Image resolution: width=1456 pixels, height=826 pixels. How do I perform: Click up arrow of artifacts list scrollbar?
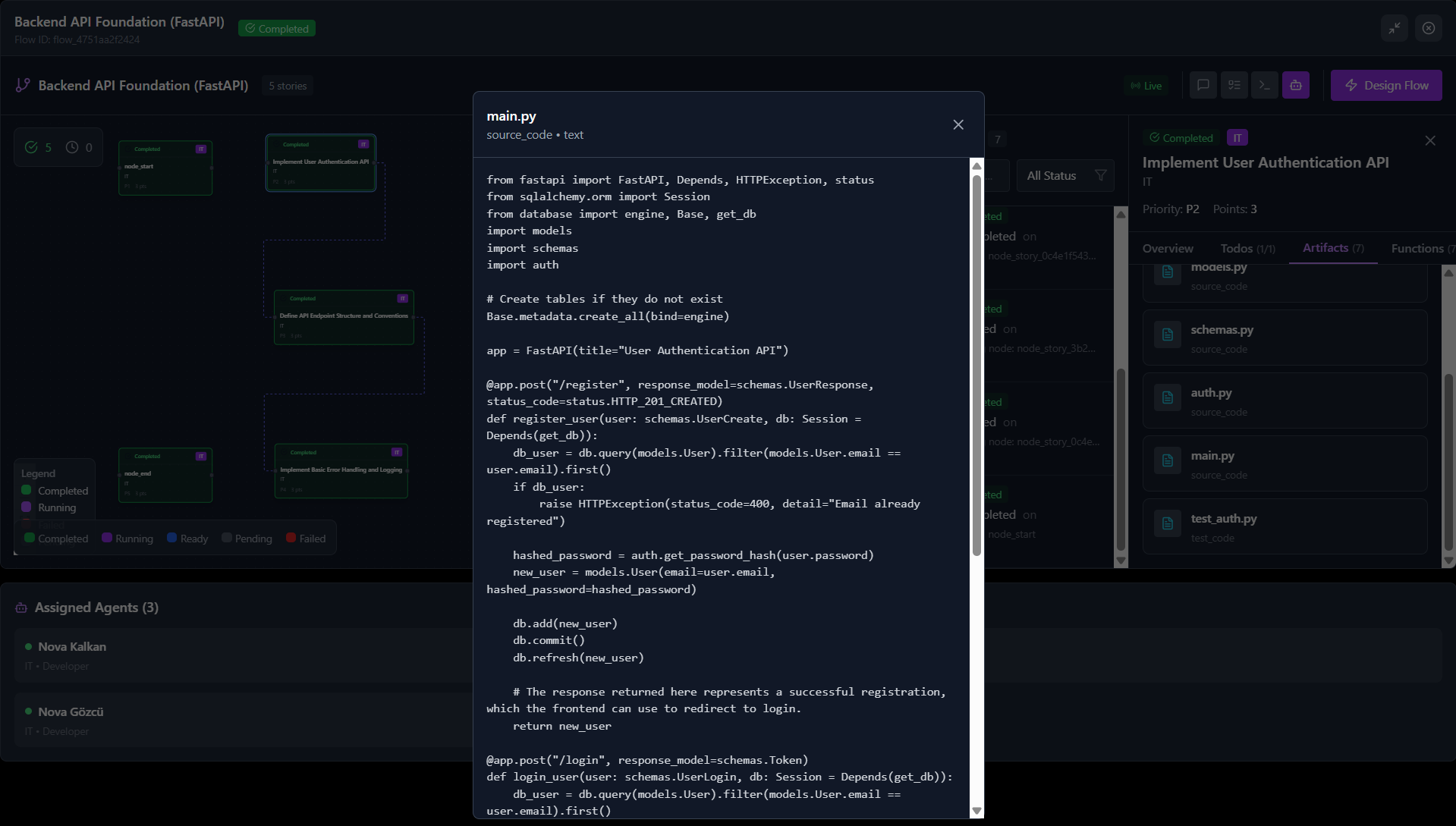pyautogui.click(x=1448, y=273)
